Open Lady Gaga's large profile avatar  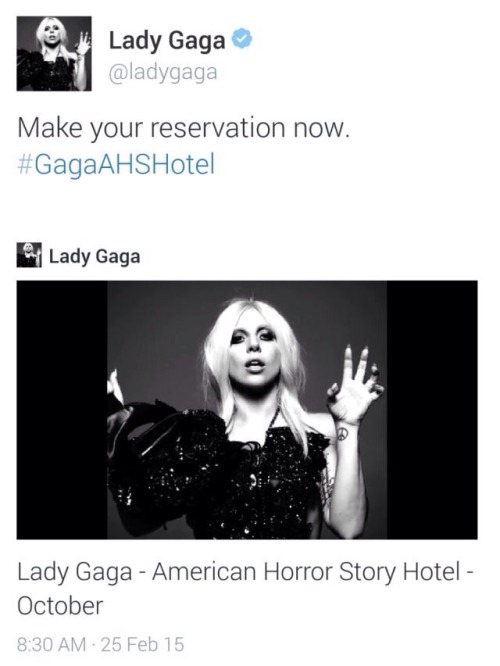(54, 54)
